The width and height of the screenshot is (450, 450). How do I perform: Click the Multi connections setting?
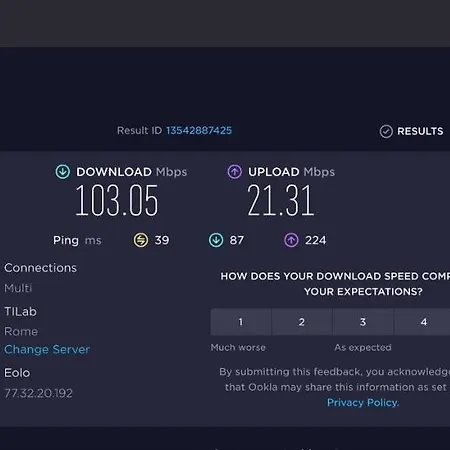point(18,288)
